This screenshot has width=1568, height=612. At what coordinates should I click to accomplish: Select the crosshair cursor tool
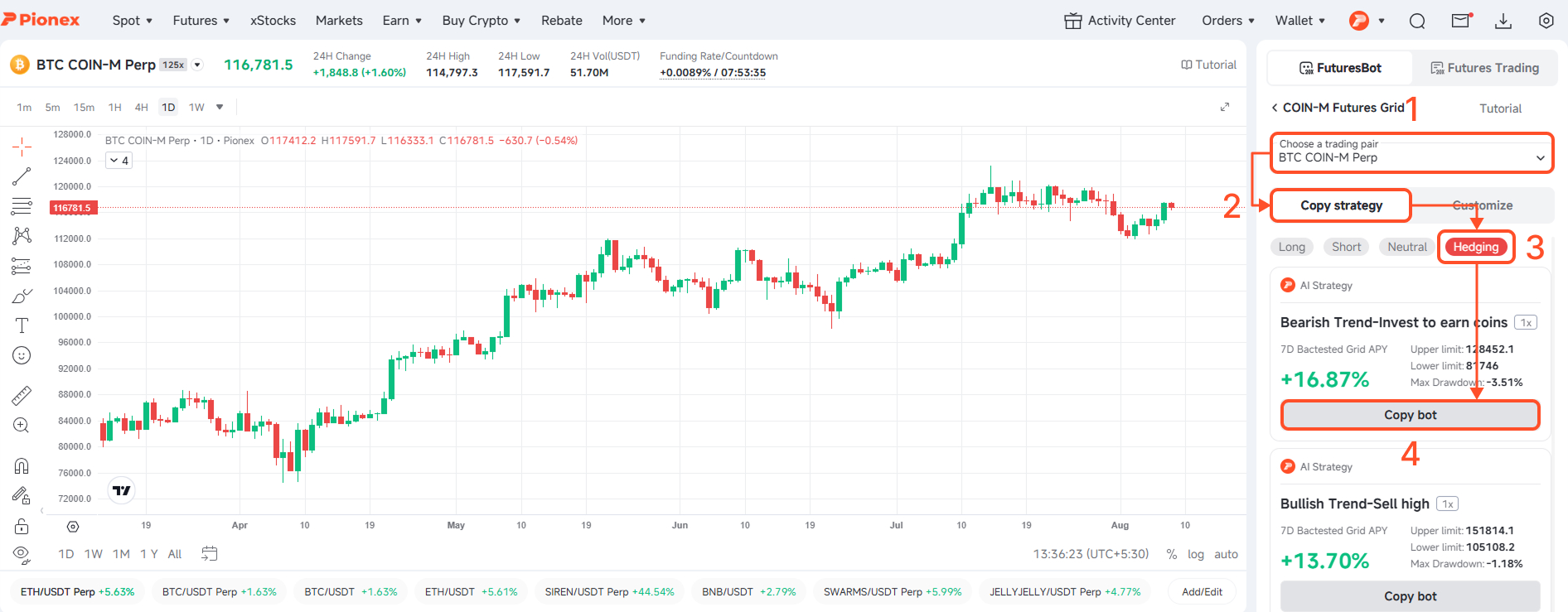[22, 147]
